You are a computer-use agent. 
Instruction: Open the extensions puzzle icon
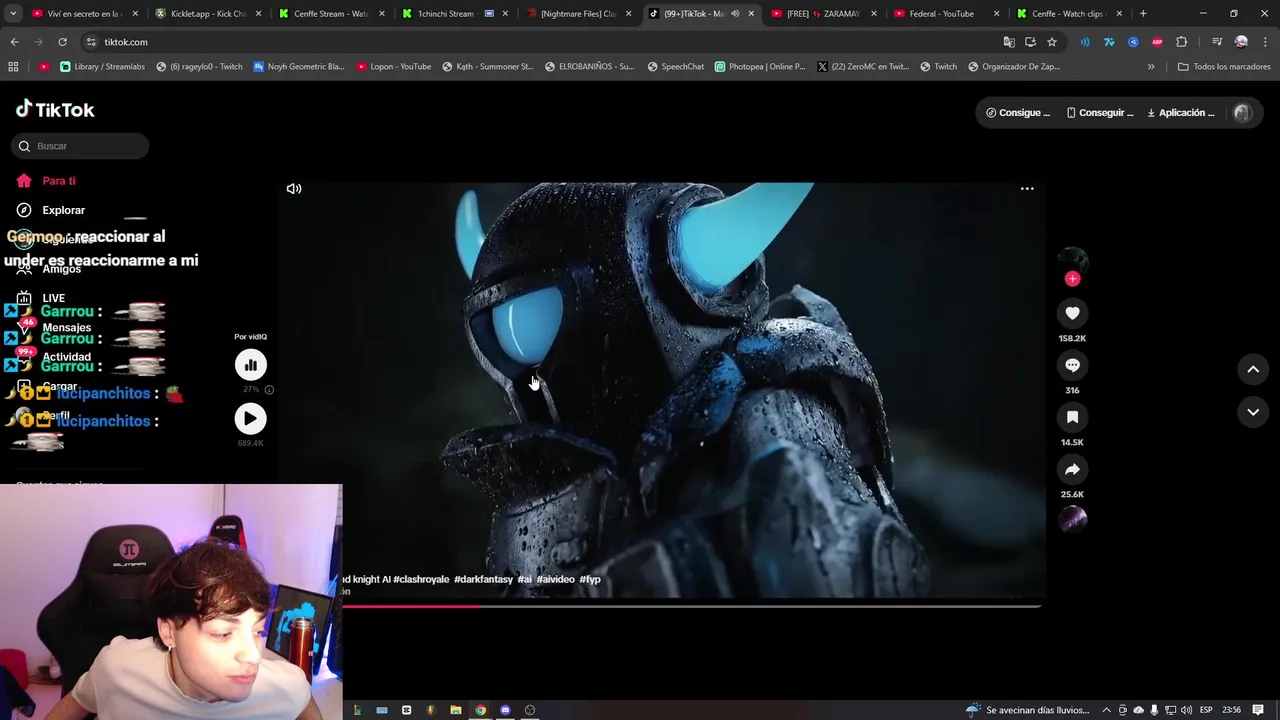1182,42
